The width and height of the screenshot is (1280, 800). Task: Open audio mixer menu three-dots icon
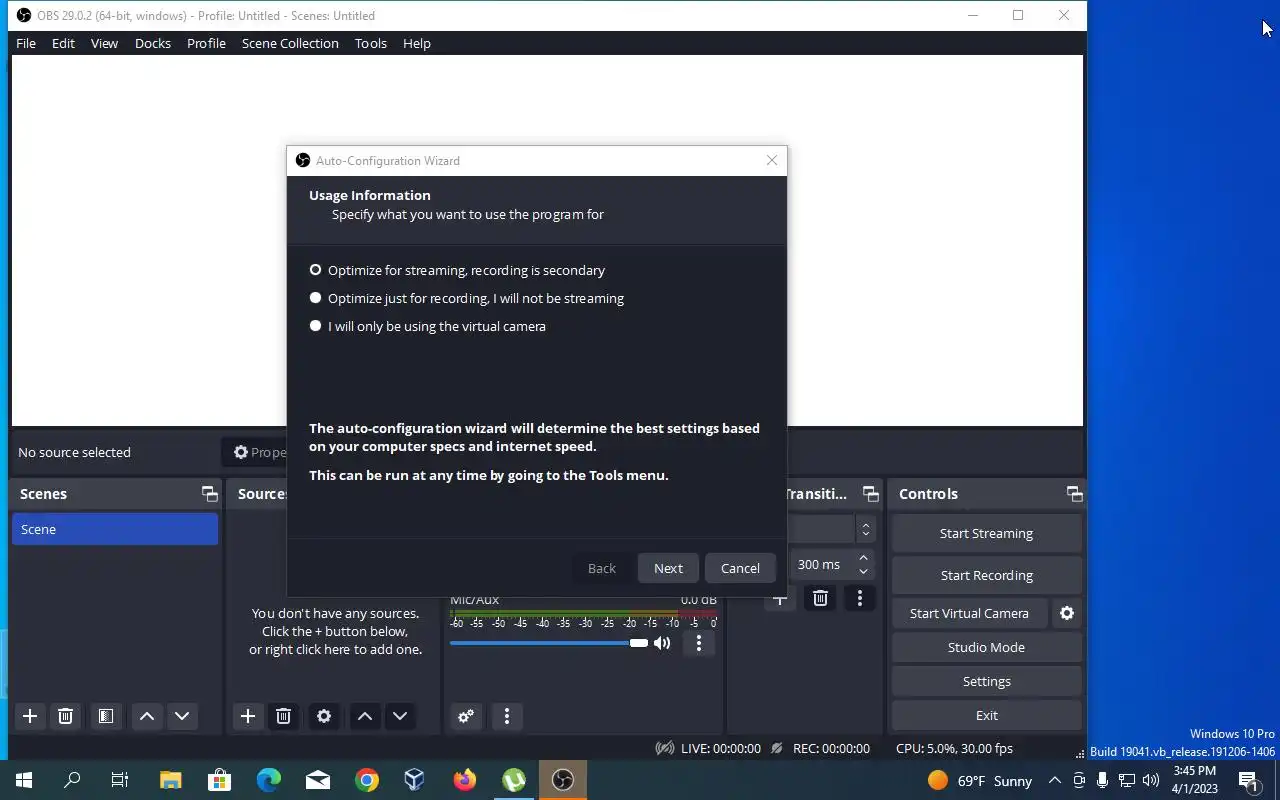click(507, 716)
